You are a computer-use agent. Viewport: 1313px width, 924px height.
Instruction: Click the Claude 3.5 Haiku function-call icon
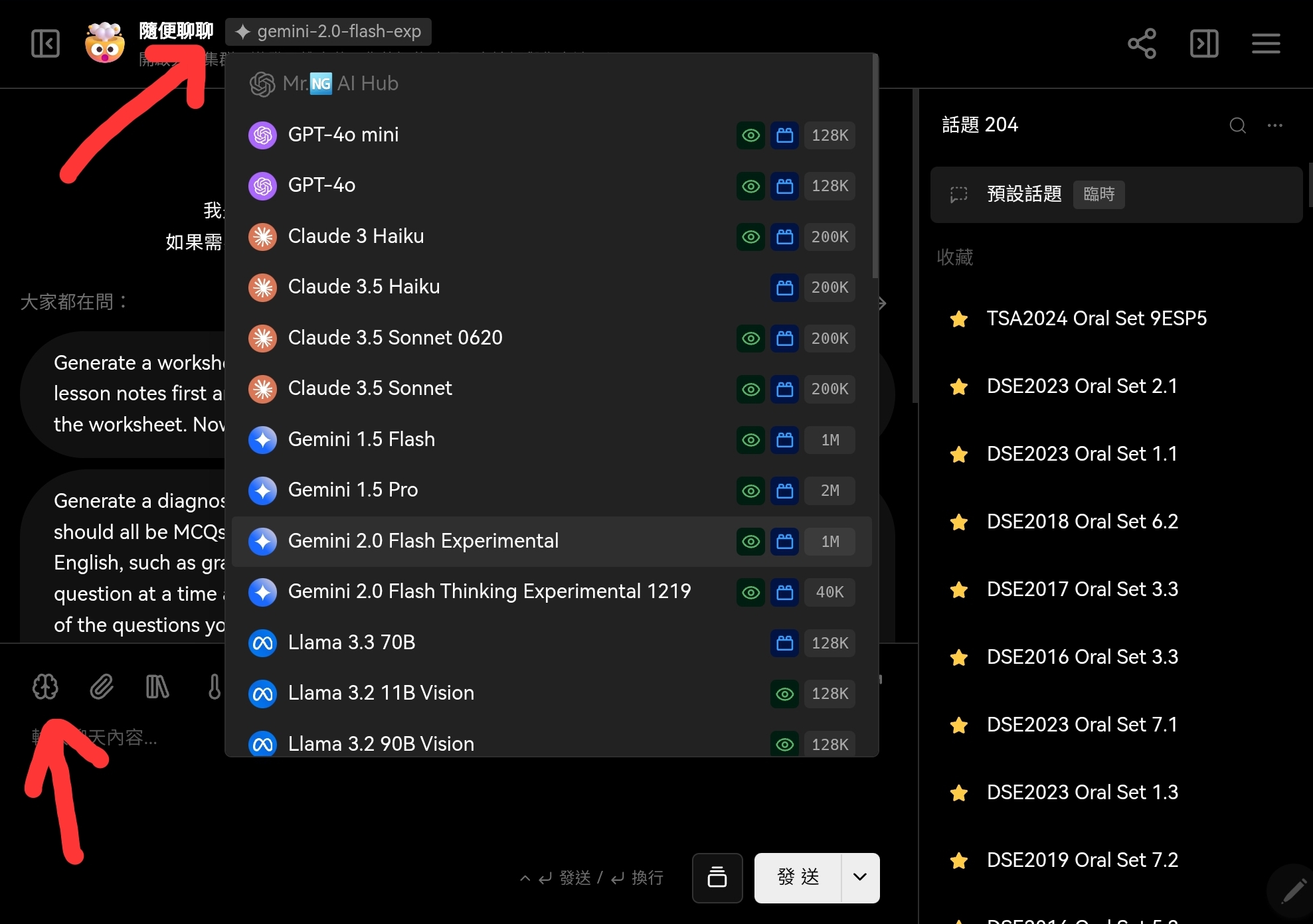(784, 287)
